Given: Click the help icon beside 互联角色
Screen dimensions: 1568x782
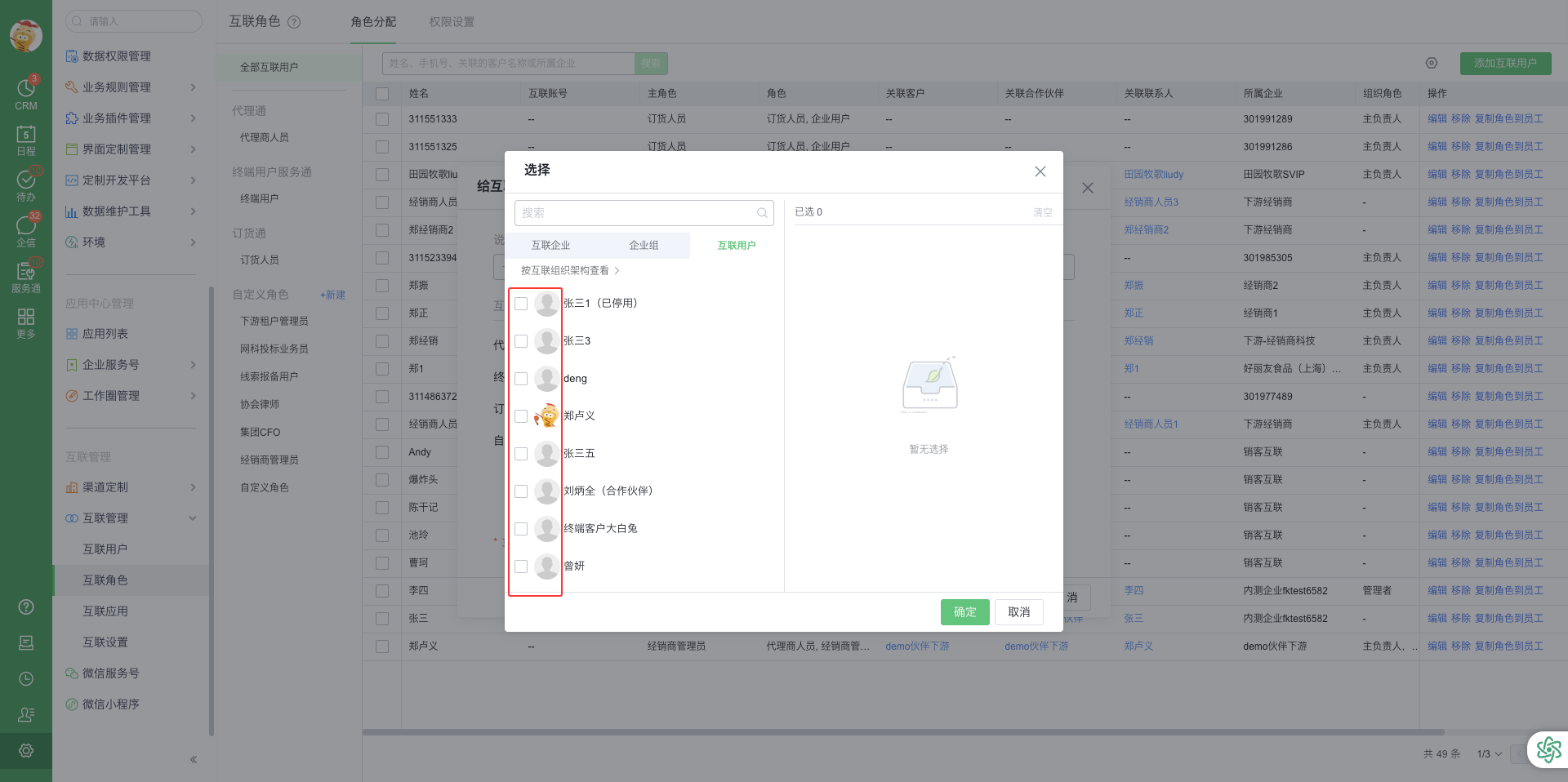Looking at the screenshot, I should [x=295, y=22].
